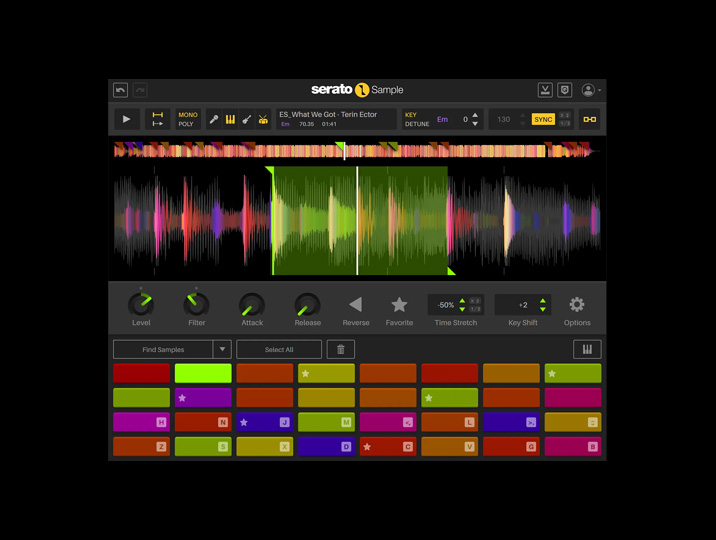Trigger the orange pad labeled L
This screenshot has height=540, width=716.
click(450, 422)
